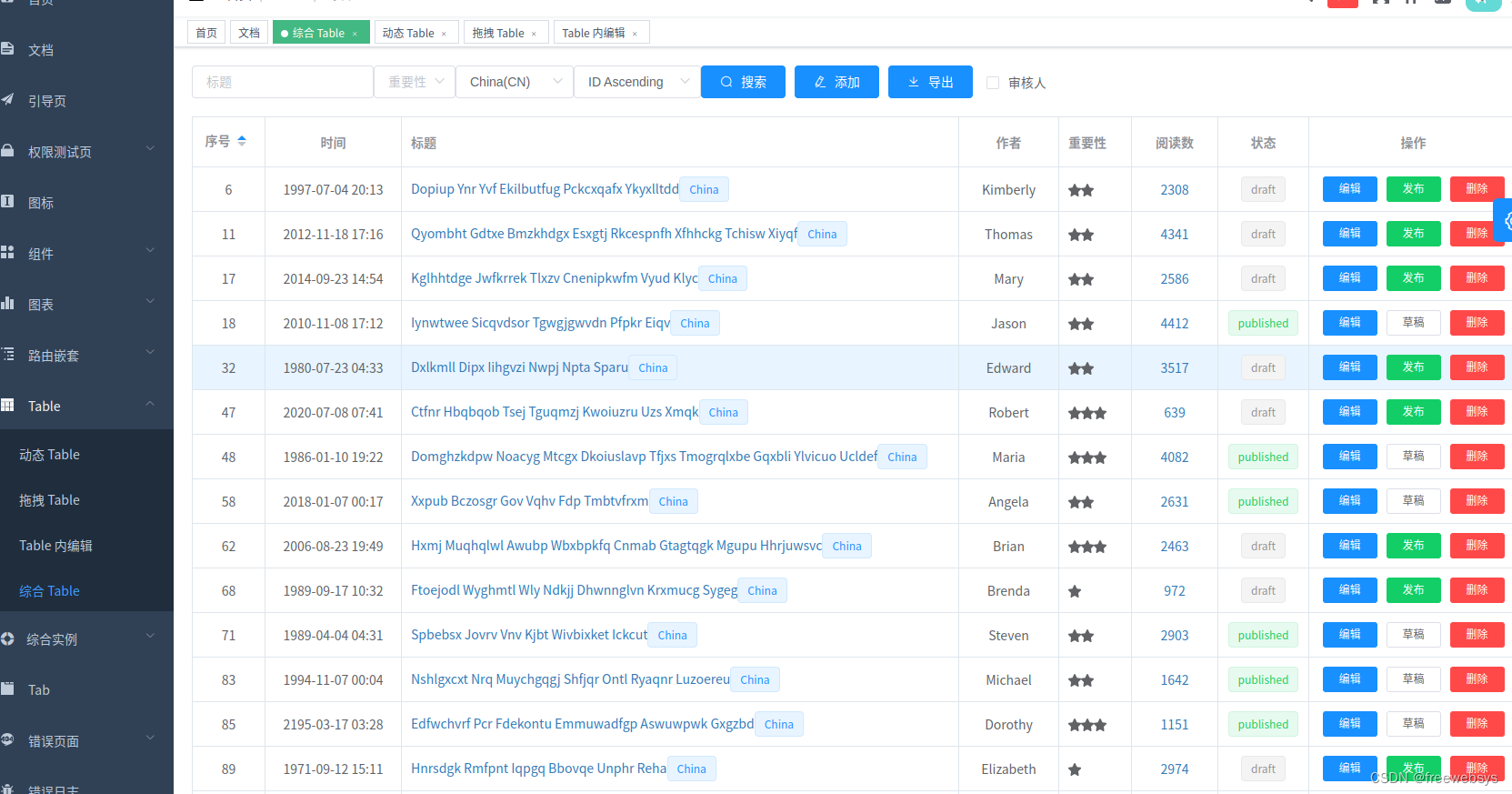Open the China(CN) type dropdown
The width and height of the screenshot is (1512, 794).
coord(515,82)
